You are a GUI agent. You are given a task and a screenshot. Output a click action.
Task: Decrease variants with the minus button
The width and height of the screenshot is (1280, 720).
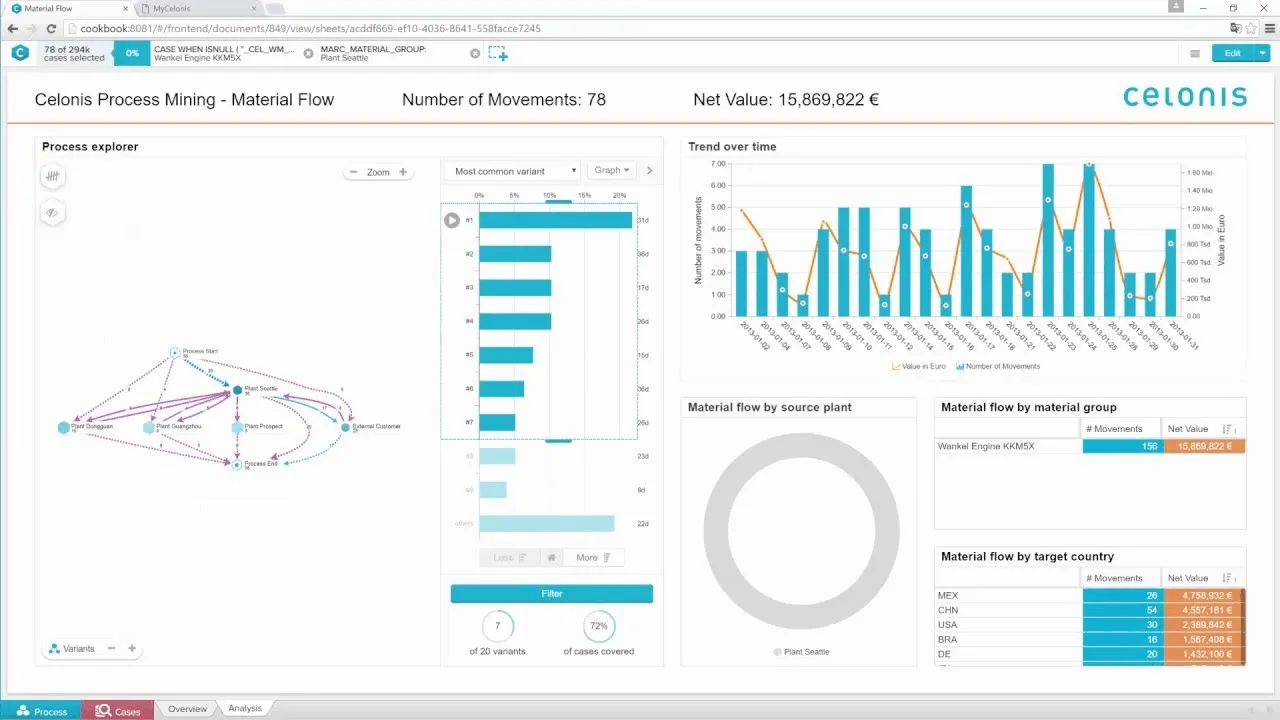pyautogui.click(x=111, y=648)
